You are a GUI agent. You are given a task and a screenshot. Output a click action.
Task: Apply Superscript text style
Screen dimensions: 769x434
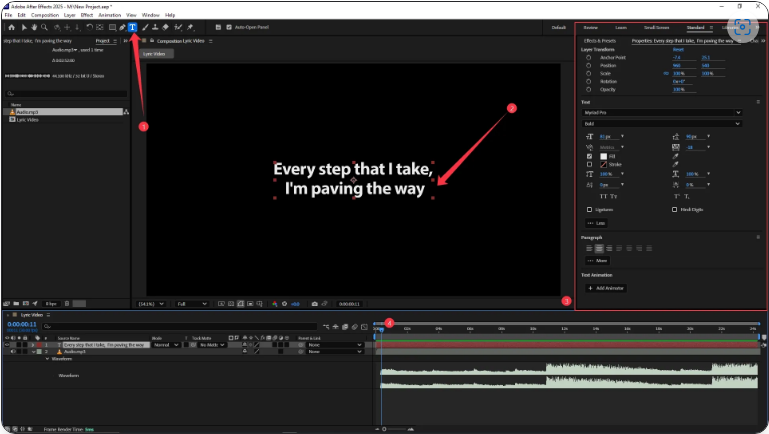pyautogui.click(x=677, y=196)
